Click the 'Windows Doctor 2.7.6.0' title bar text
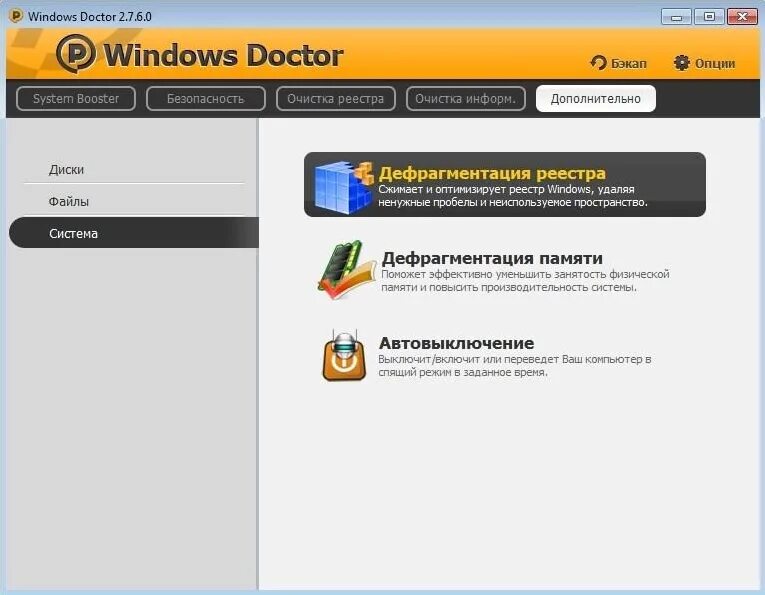The image size is (765, 595). [x=90, y=17]
